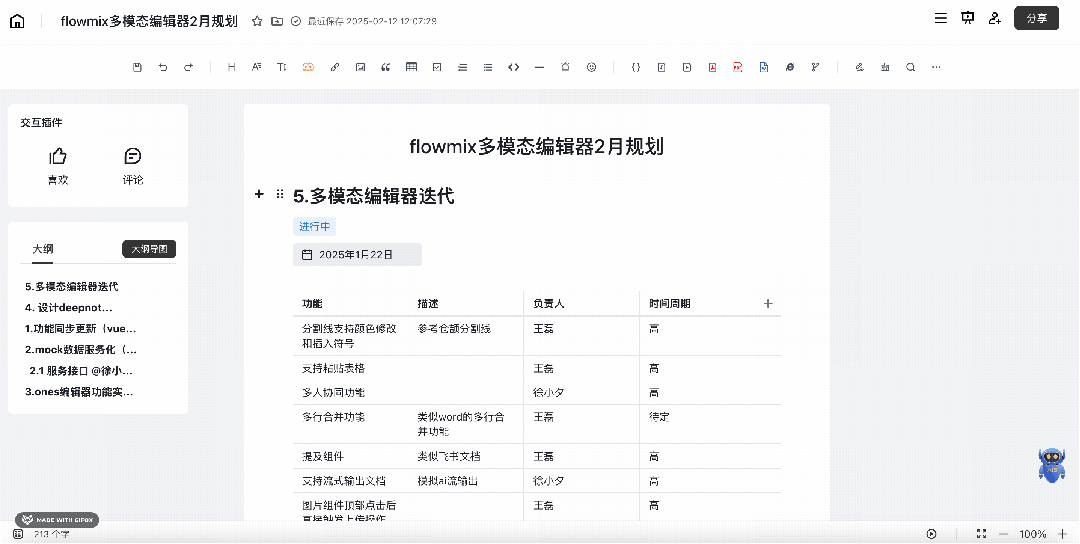The width and height of the screenshot is (1080, 544).
Task: Open the 2025年1月22日 date picker
Action: tap(357, 255)
